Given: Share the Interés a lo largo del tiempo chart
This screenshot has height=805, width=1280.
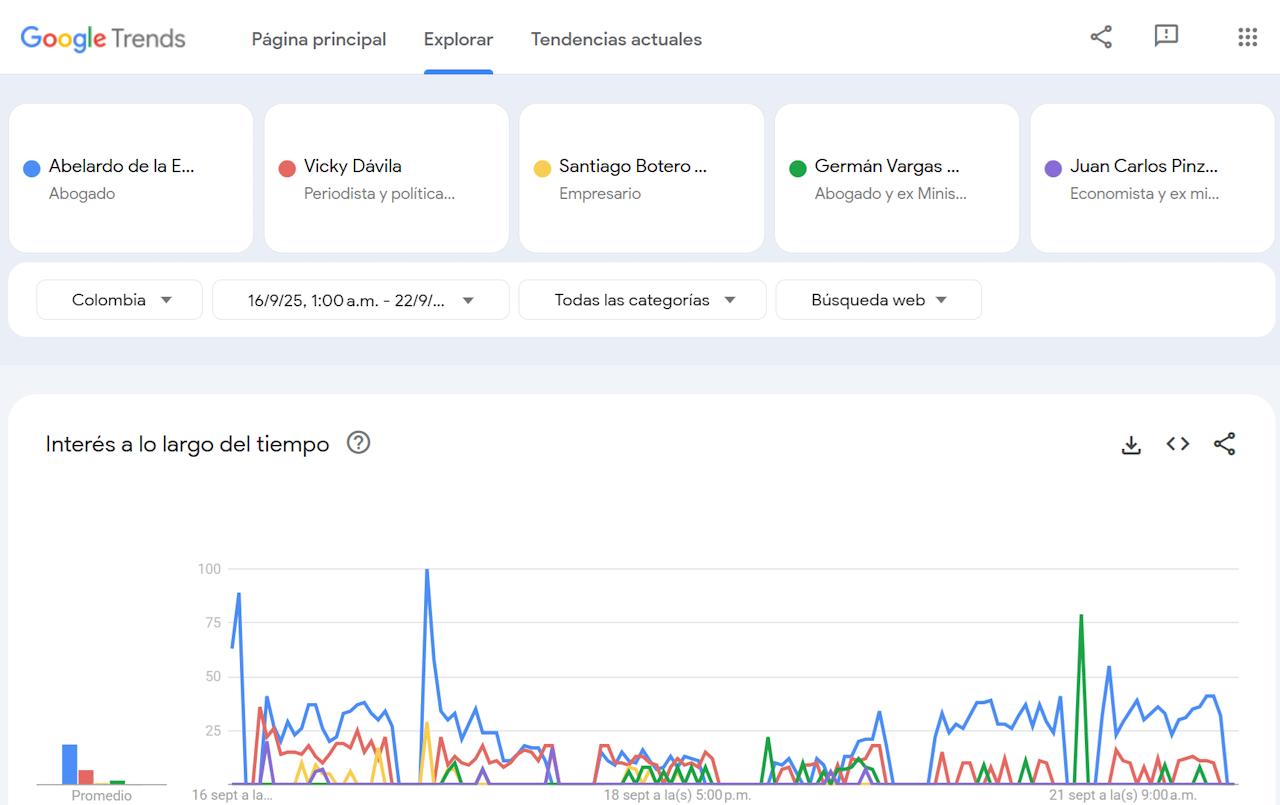Looking at the screenshot, I should click(x=1225, y=444).
